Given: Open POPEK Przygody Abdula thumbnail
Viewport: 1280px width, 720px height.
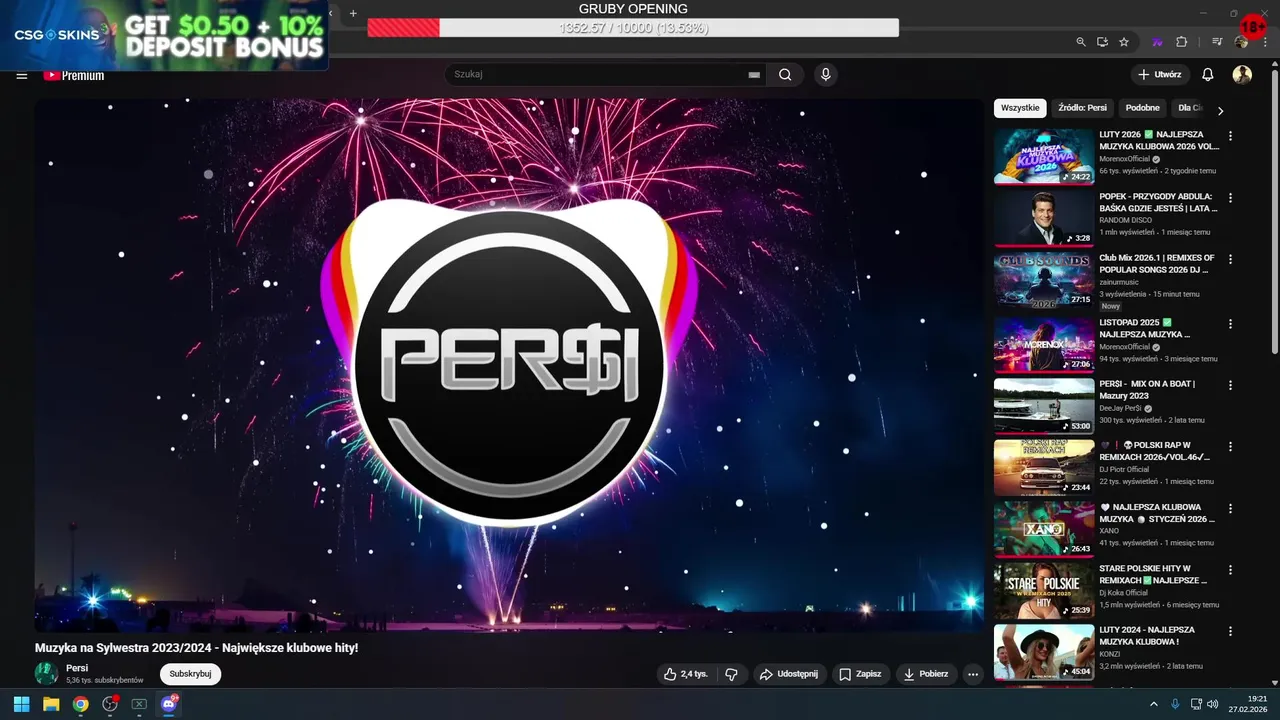Looking at the screenshot, I should tap(1044, 218).
